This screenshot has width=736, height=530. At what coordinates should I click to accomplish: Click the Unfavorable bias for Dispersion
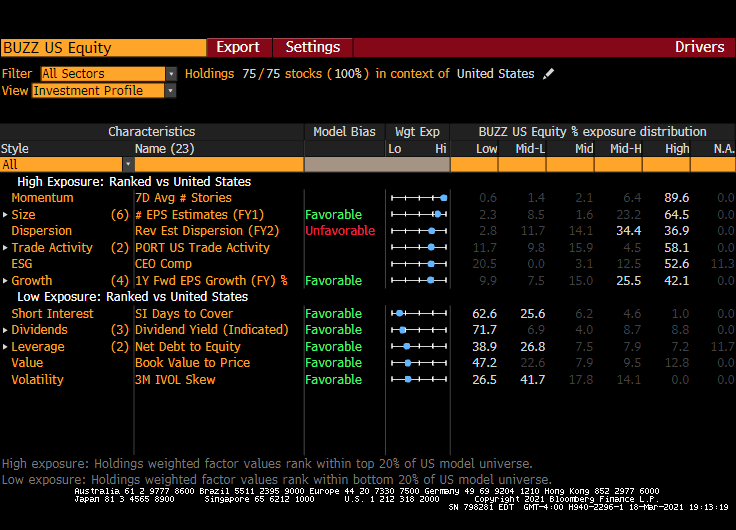(x=340, y=231)
